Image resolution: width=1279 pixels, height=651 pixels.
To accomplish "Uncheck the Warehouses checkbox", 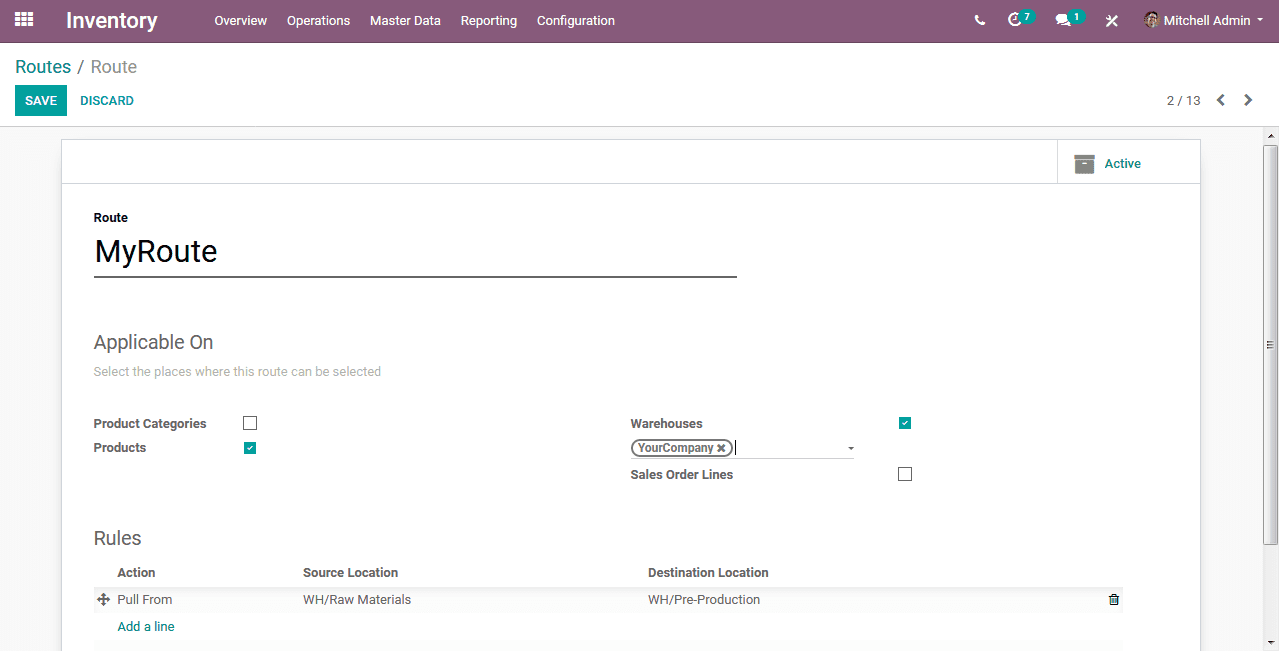I will (905, 423).
